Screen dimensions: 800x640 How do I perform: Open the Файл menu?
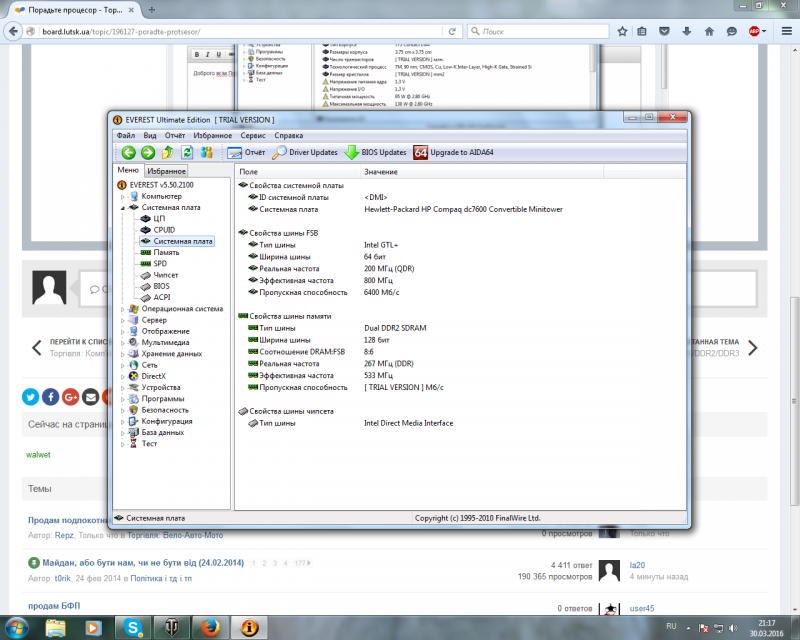125,135
